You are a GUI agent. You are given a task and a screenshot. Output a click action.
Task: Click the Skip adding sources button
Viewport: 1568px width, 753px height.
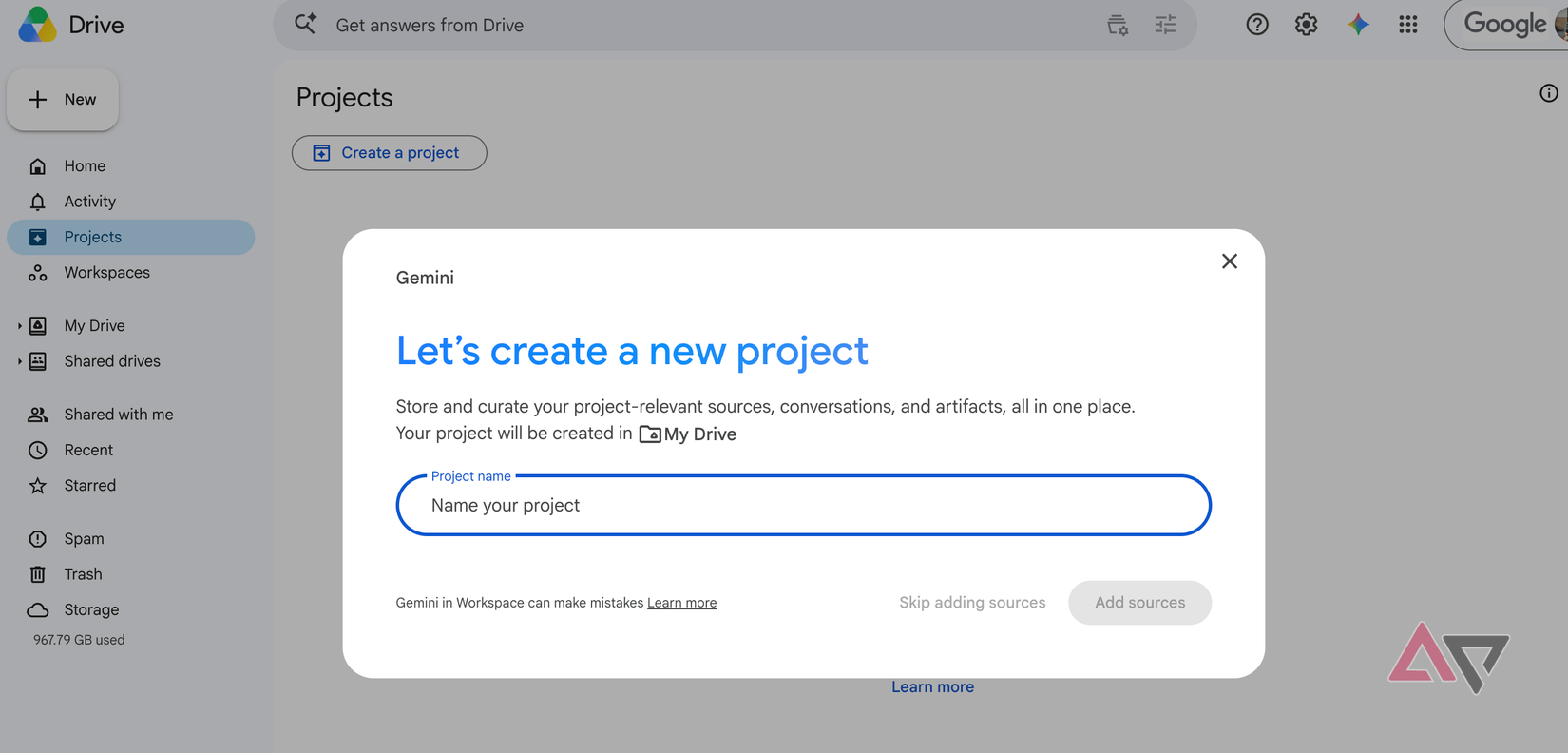coord(972,603)
